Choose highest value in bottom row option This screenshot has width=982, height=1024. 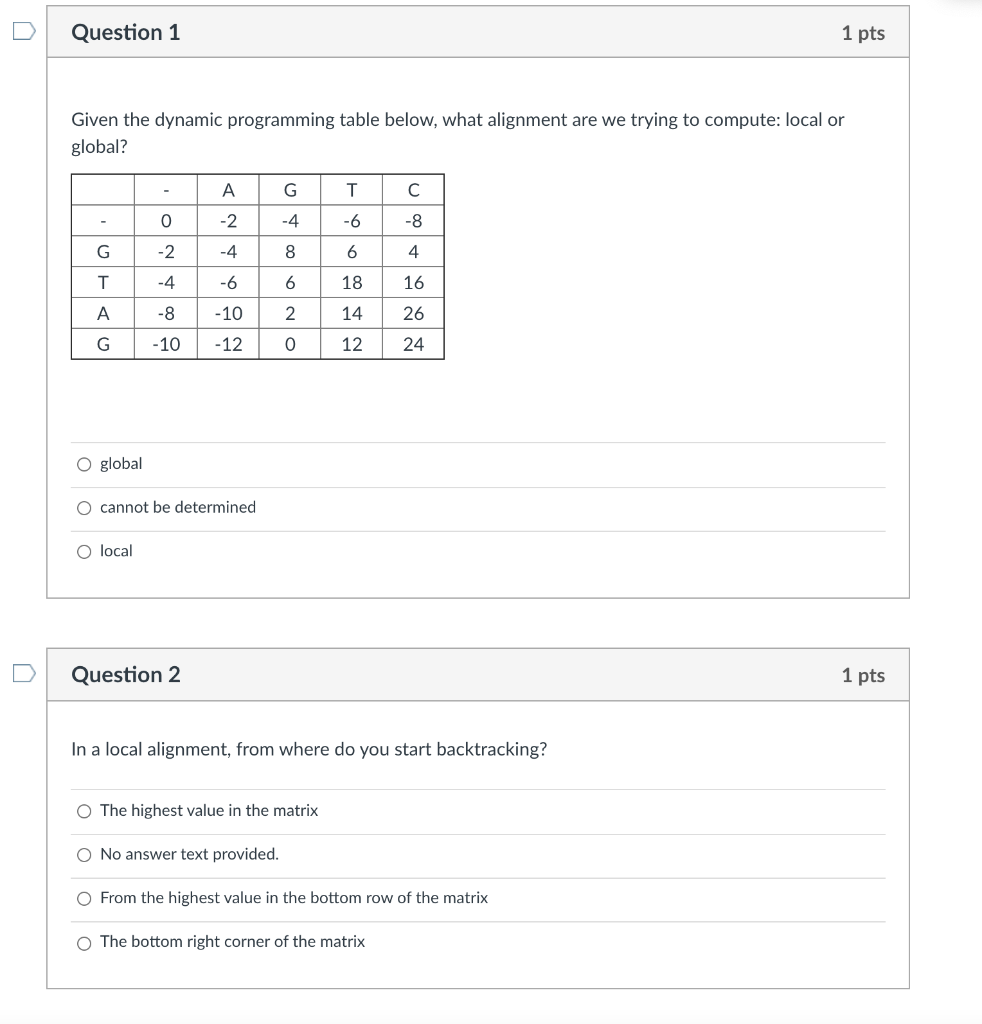(x=85, y=898)
